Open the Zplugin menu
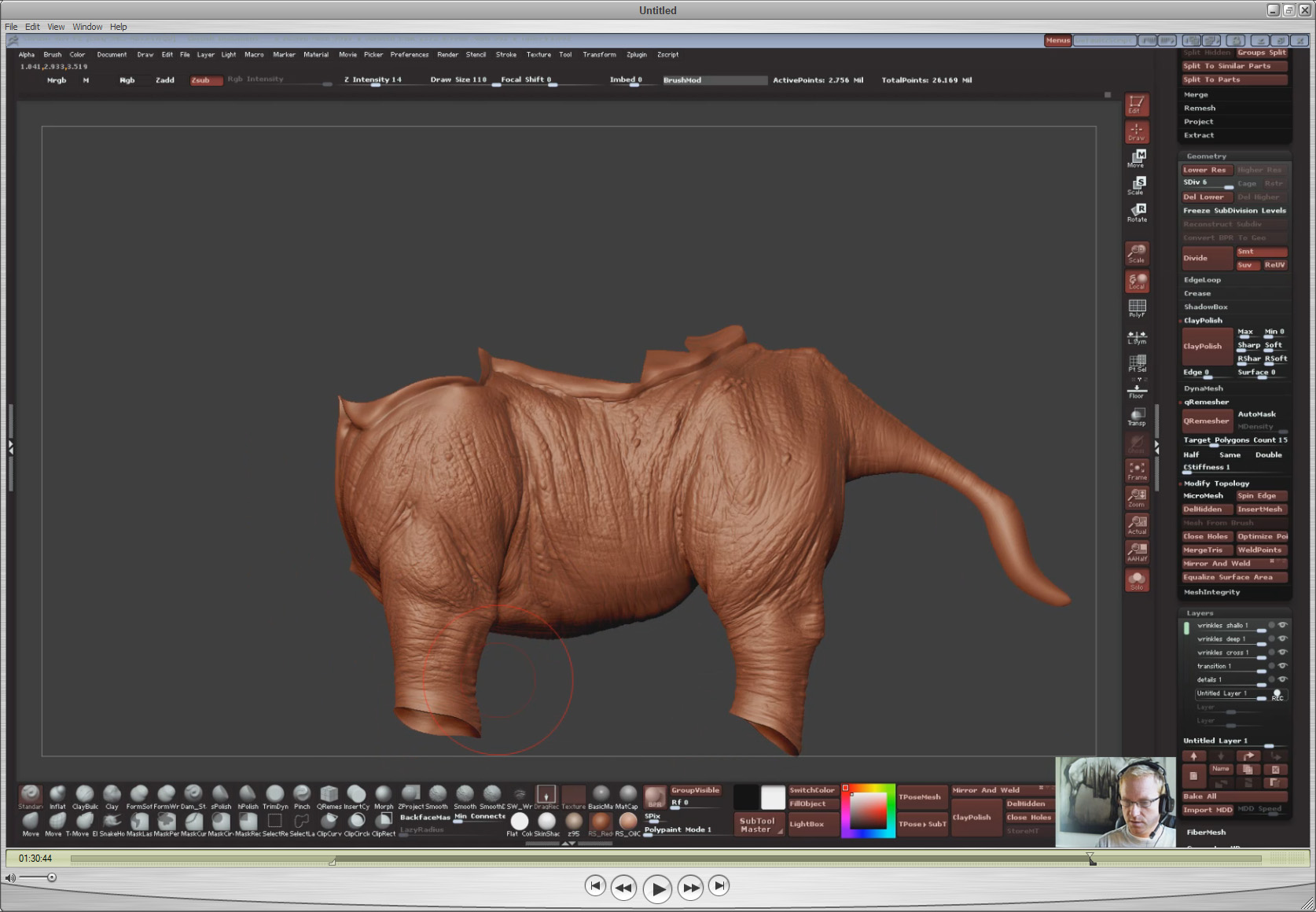This screenshot has height=912, width=1316. pyautogui.click(x=637, y=54)
